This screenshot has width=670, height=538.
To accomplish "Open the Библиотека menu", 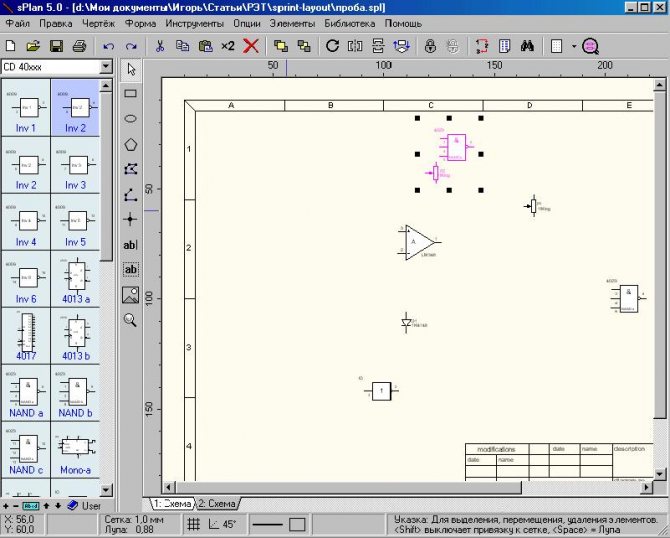I will click(x=350, y=22).
